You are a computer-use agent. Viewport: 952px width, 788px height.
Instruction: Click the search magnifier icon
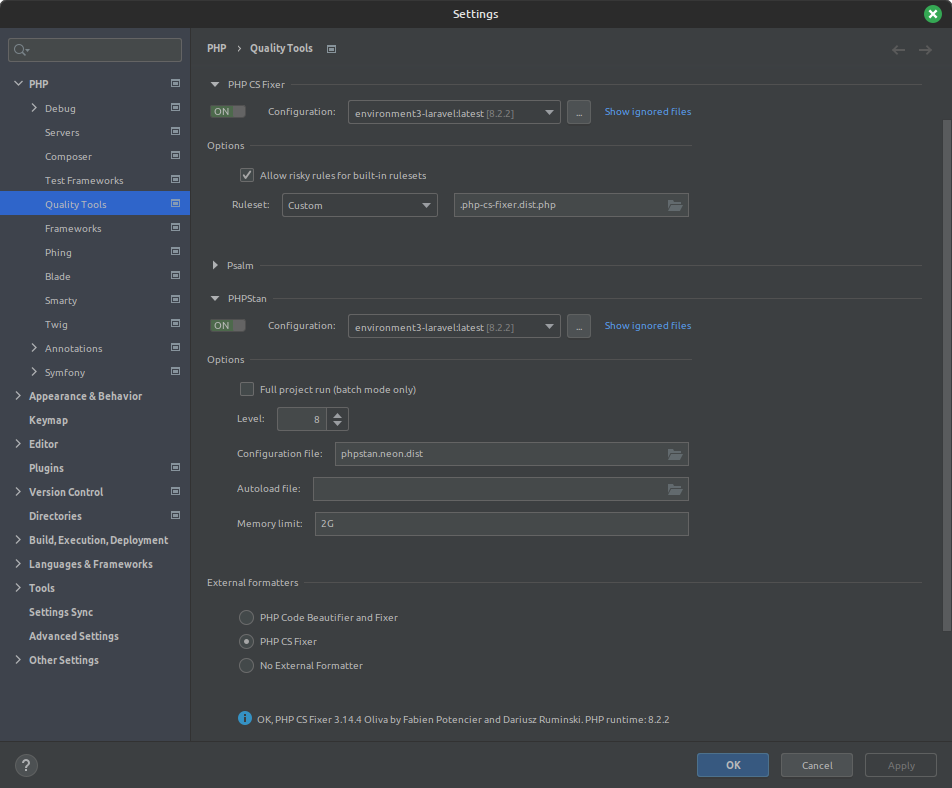click(21, 50)
